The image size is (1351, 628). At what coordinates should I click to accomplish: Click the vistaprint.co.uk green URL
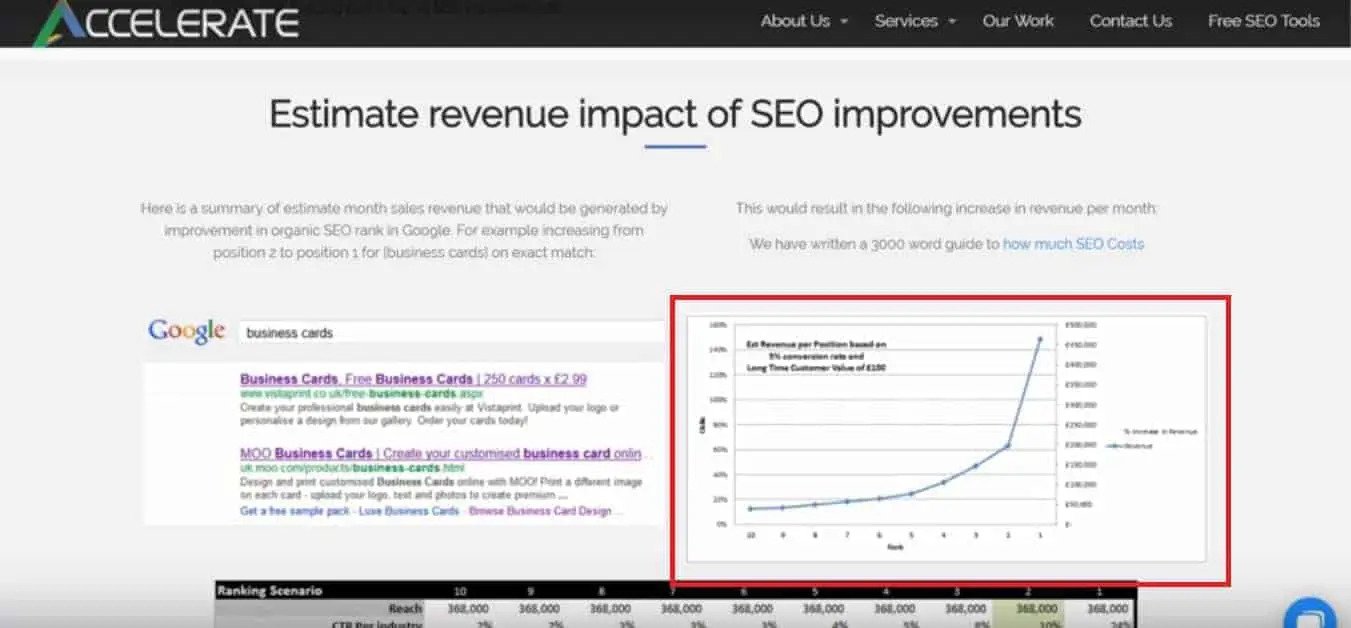(x=361, y=395)
